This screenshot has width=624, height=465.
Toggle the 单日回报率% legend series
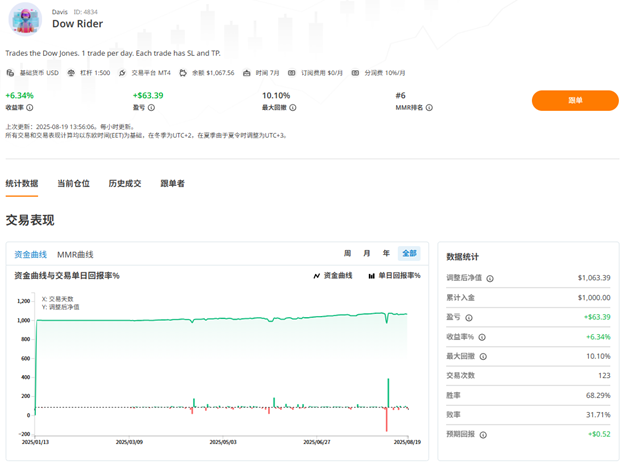[394, 275]
